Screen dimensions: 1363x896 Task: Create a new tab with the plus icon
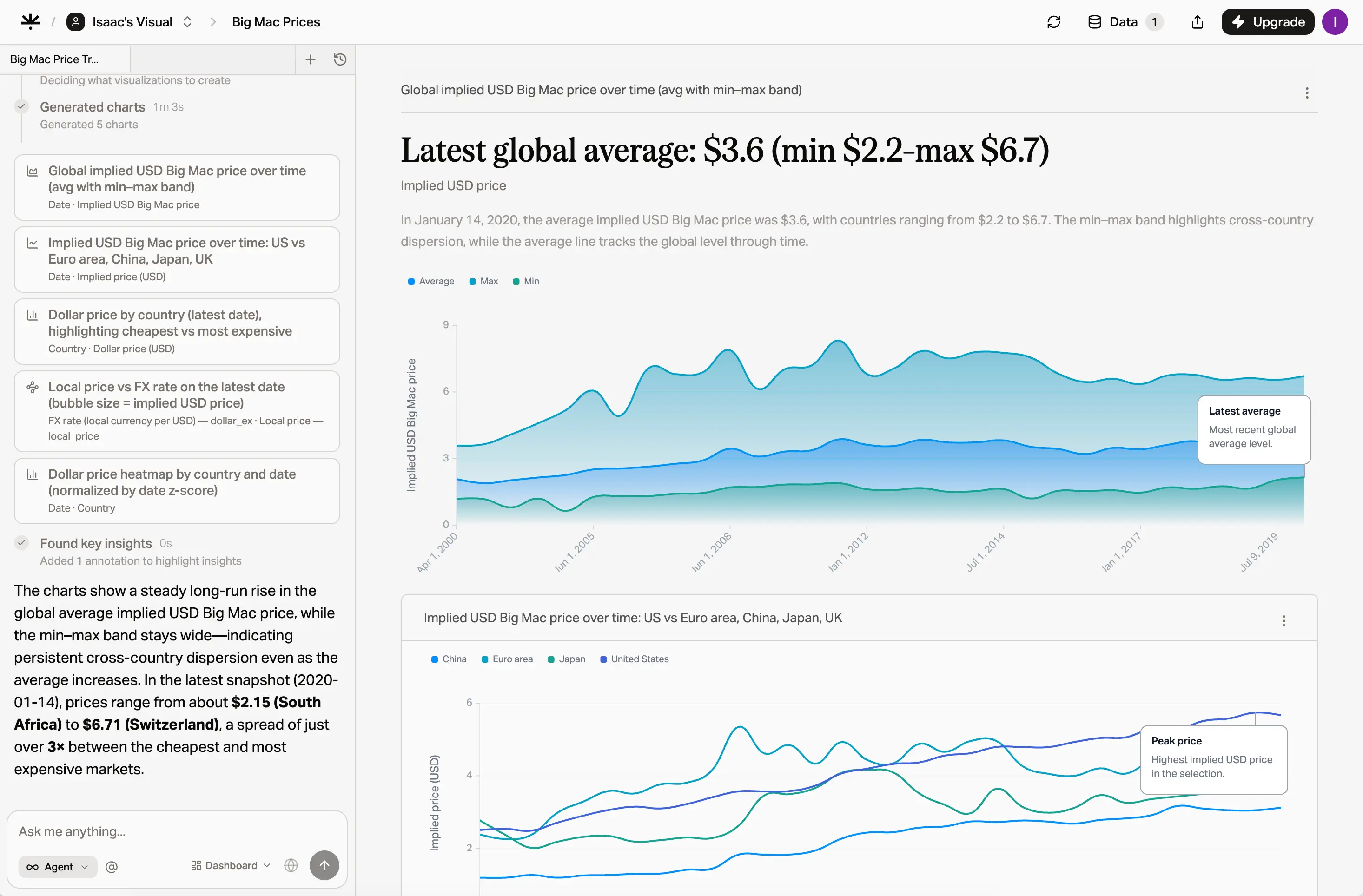(311, 59)
